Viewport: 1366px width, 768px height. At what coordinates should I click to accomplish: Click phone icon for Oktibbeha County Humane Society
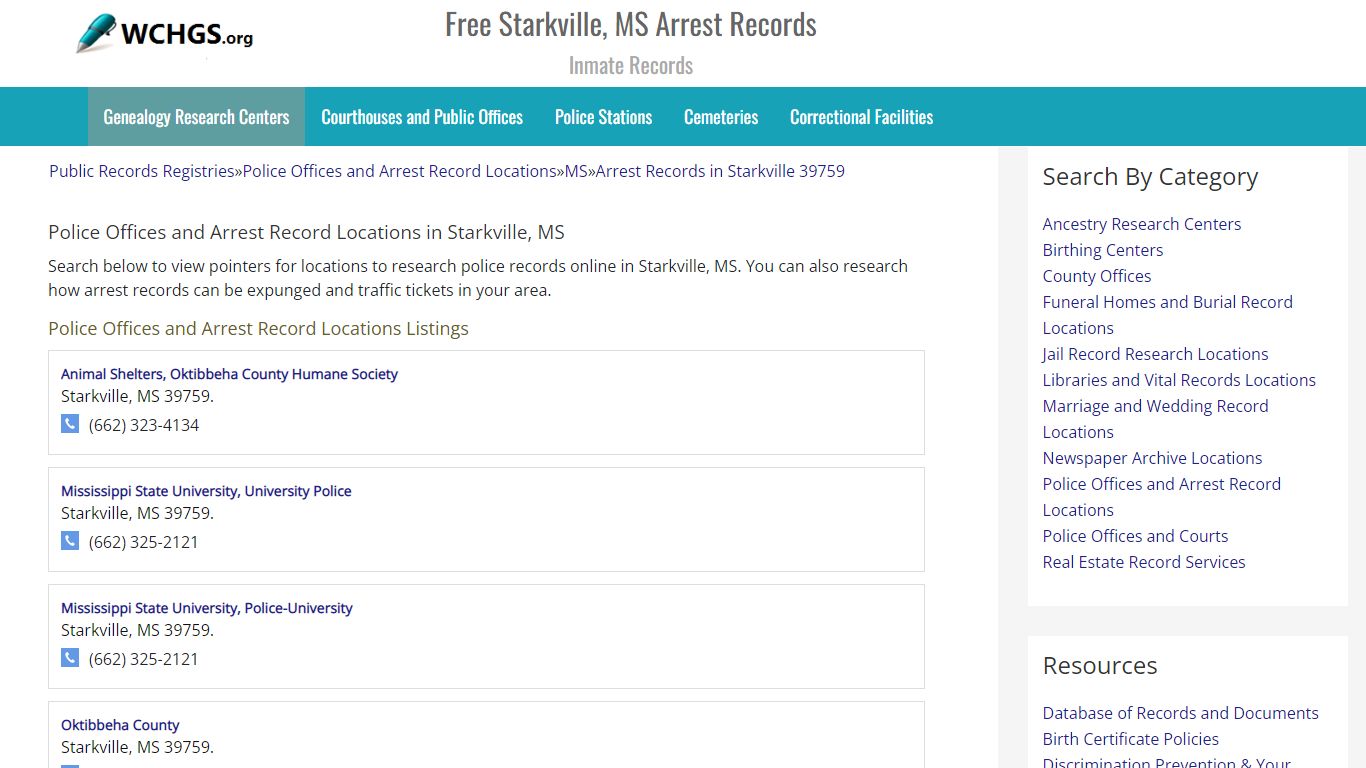click(x=70, y=424)
